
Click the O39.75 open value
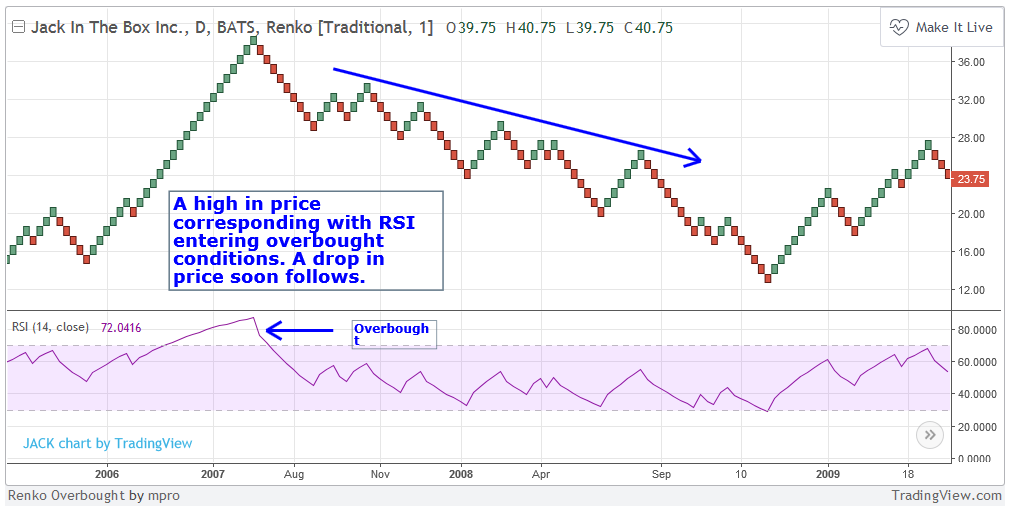tap(471, 28)
